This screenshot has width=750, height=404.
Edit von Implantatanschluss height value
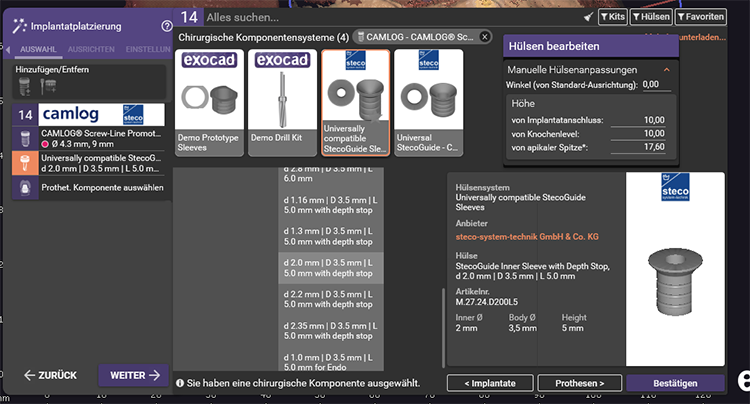(x=638, y=120)
